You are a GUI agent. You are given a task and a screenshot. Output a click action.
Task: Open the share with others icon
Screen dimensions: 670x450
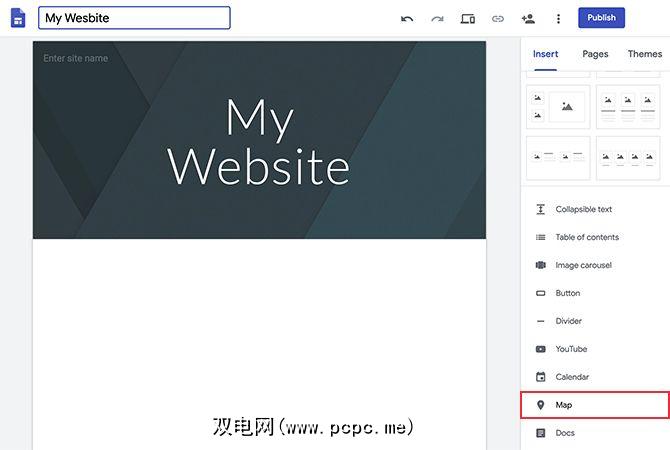pyautogui.click(x=528, y=18)
